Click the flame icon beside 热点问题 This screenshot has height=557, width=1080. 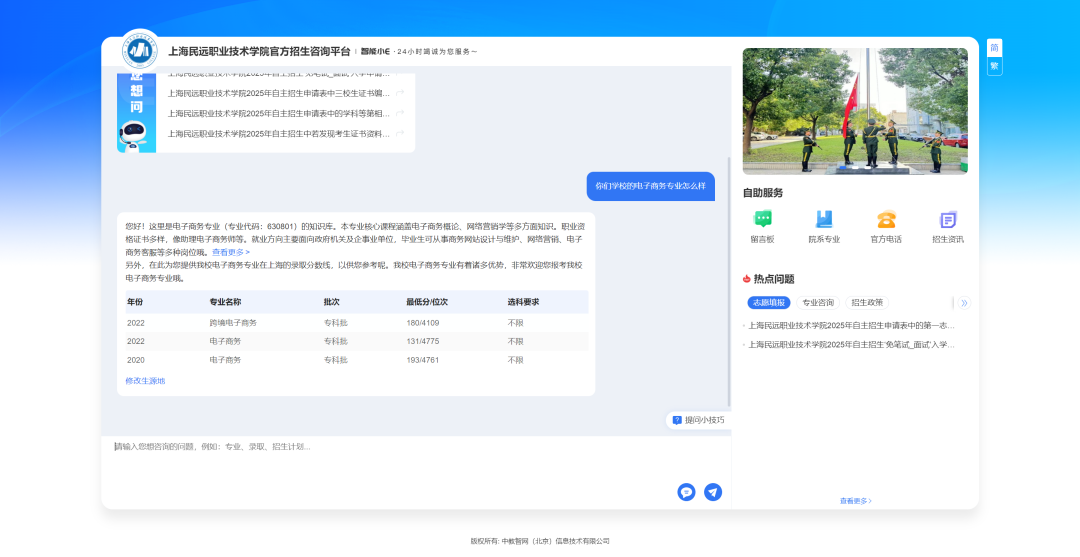pyautogui.click(x=747, y=279)
